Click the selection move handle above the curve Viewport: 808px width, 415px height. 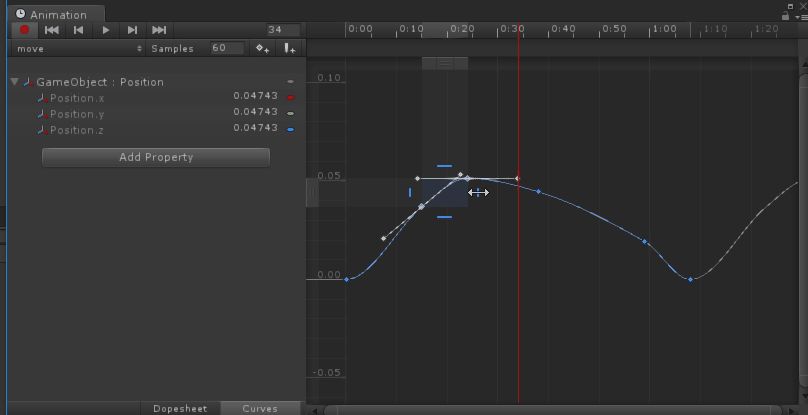coord(445,63)
